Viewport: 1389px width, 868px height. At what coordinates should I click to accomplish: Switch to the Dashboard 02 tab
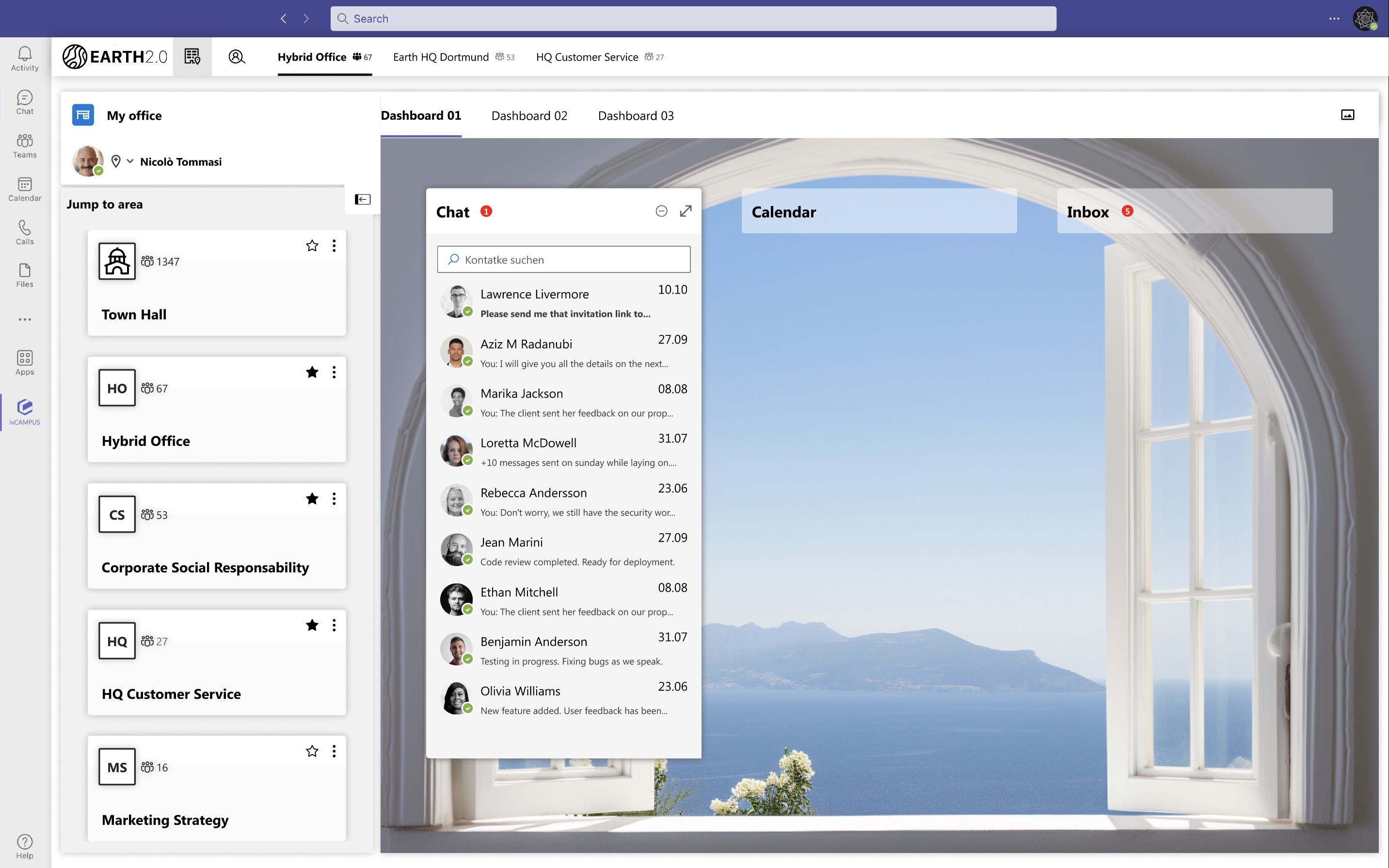coord(529,115)
